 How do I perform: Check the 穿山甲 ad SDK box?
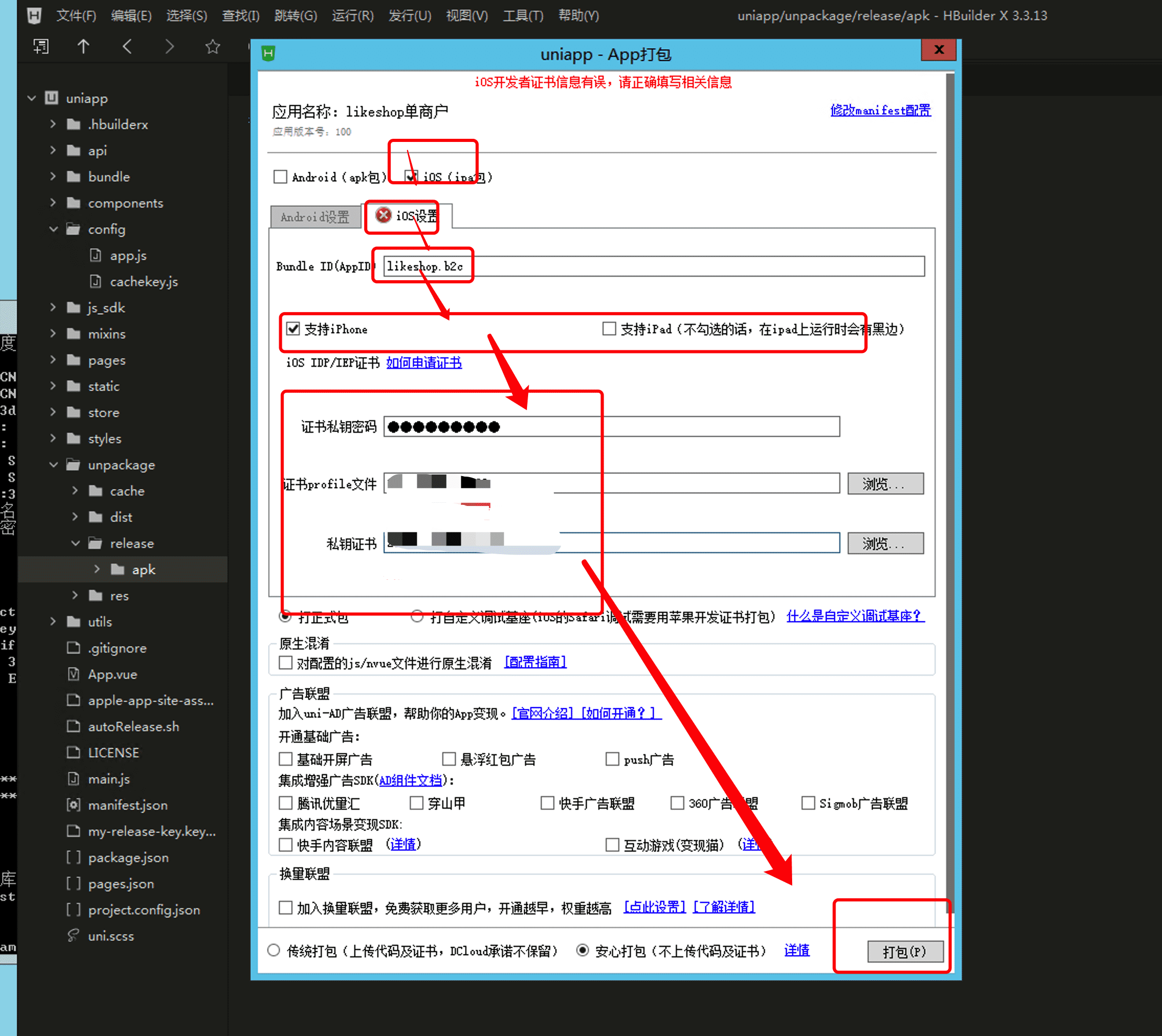(x=416, y=802)
